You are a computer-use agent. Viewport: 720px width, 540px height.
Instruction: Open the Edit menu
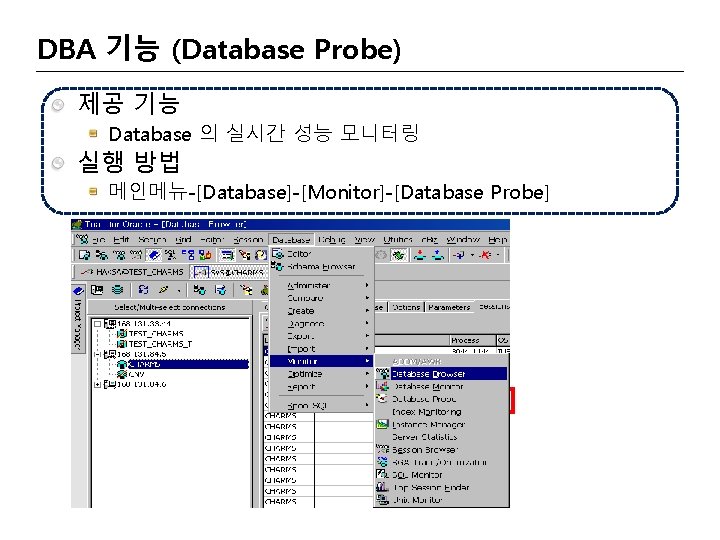(x=121, y=240)
